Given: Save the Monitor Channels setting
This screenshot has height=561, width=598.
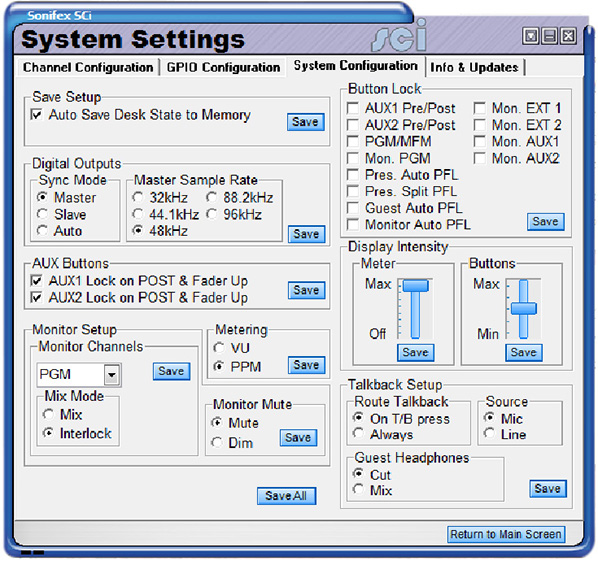Looking at the screenshot, I should pos(171,371).
